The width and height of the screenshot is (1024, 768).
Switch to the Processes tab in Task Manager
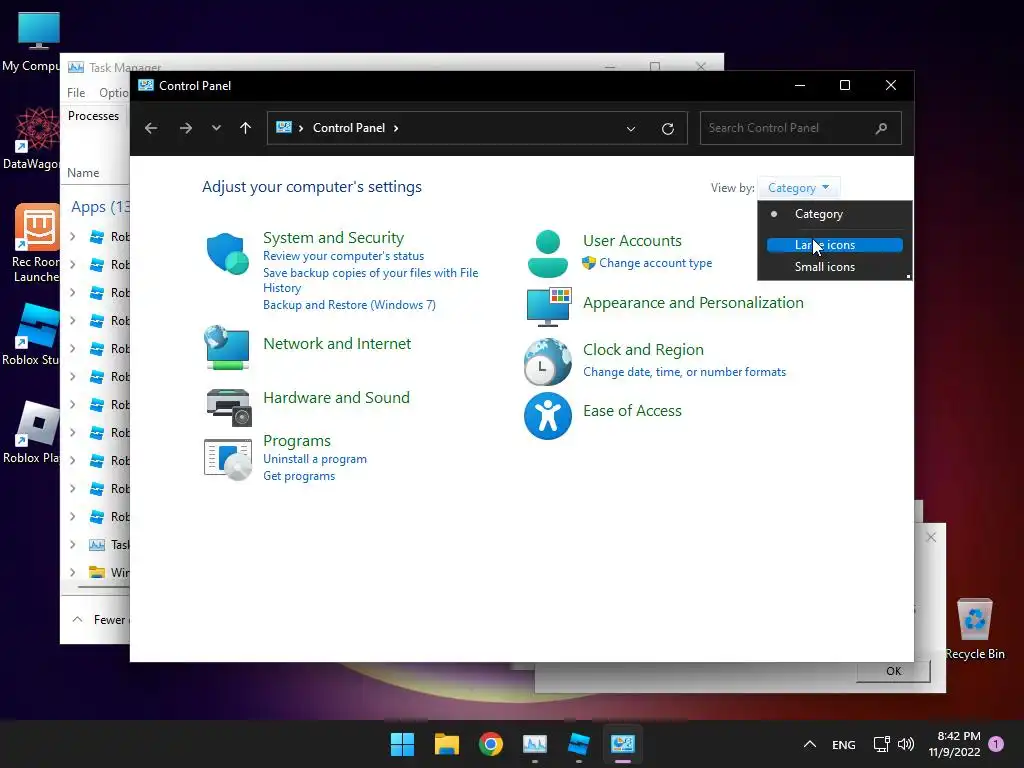[x=93, y=116]
